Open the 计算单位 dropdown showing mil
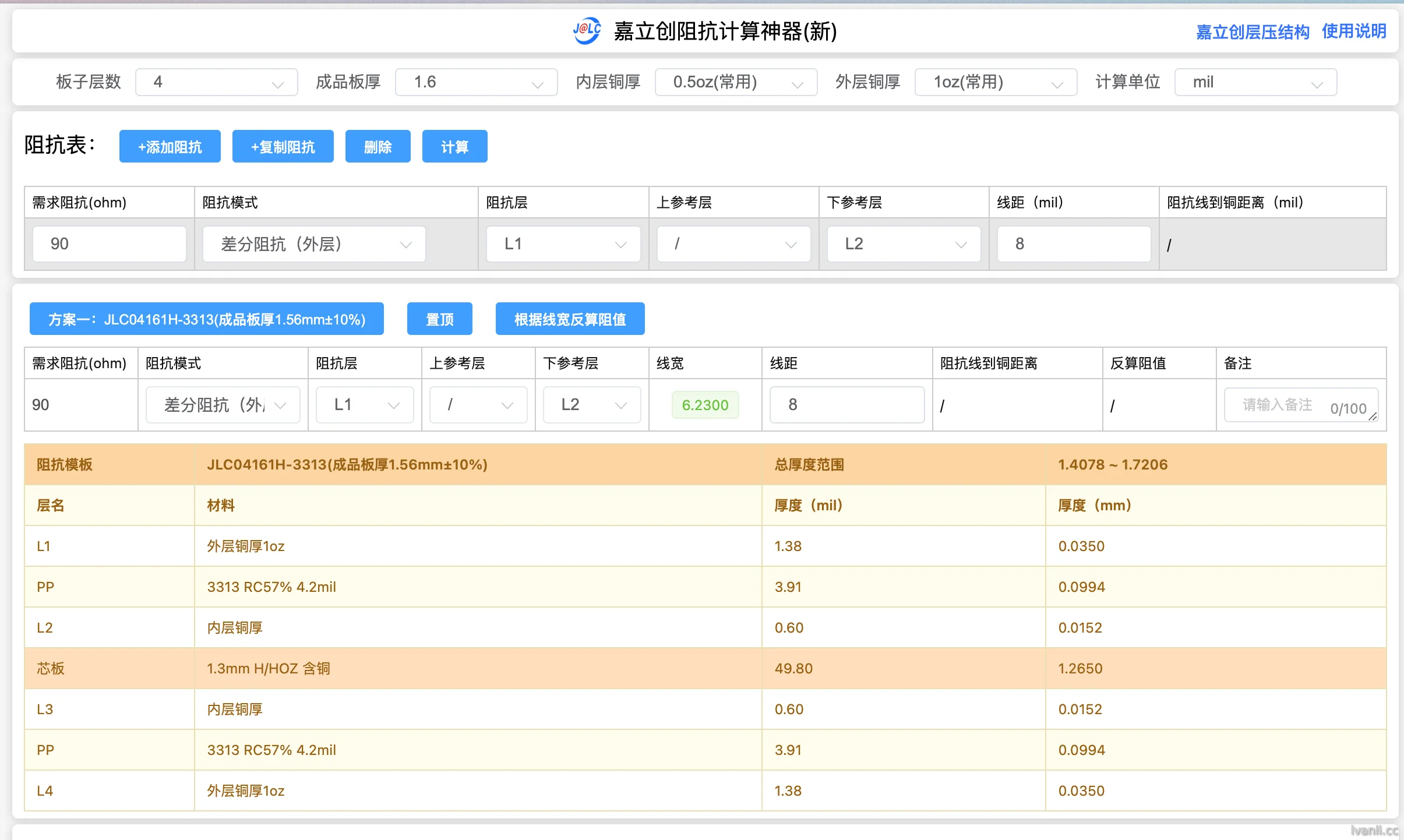 pyautogui.click(x=1256, y=82)
